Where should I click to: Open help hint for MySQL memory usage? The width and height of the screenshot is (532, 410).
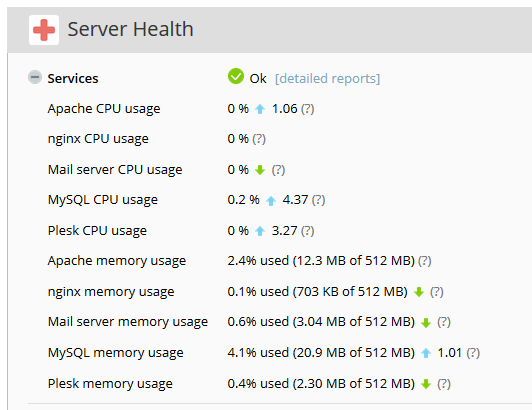click(473, 353)
